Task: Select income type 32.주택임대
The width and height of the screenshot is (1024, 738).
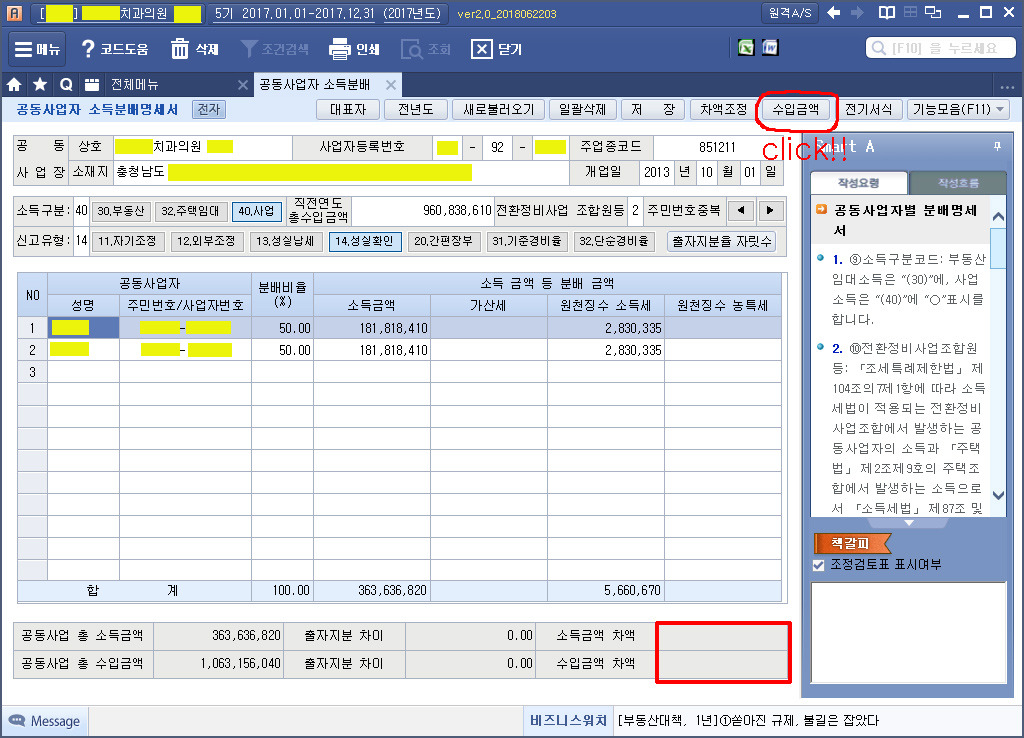Action: (x=191, y=211)
